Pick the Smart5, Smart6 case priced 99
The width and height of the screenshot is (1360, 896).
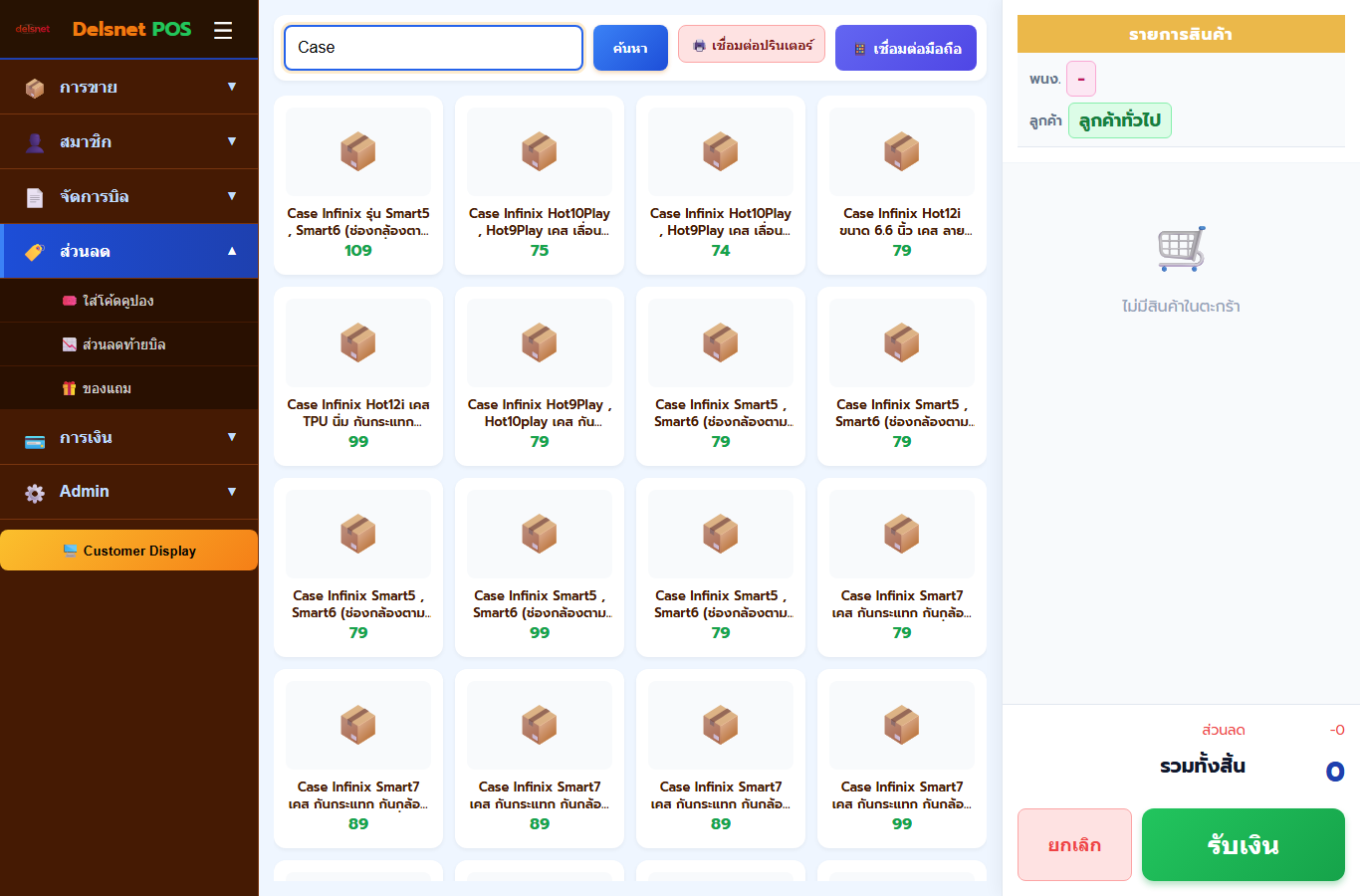(540, 567)
